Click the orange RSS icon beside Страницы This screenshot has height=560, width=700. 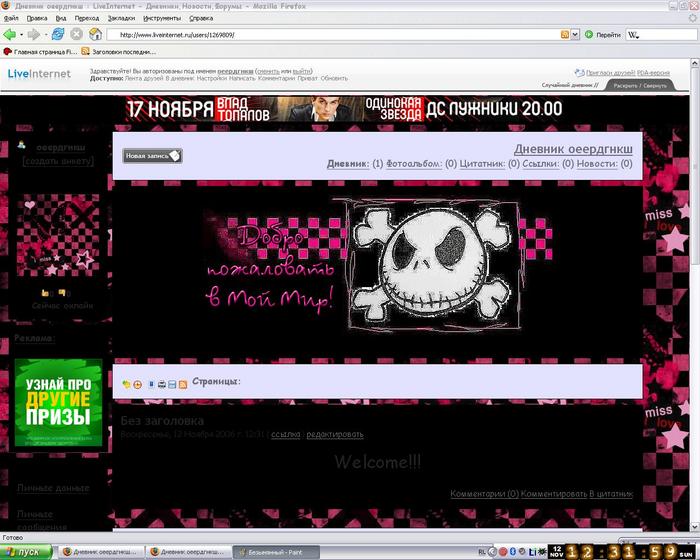coord(183,384)
